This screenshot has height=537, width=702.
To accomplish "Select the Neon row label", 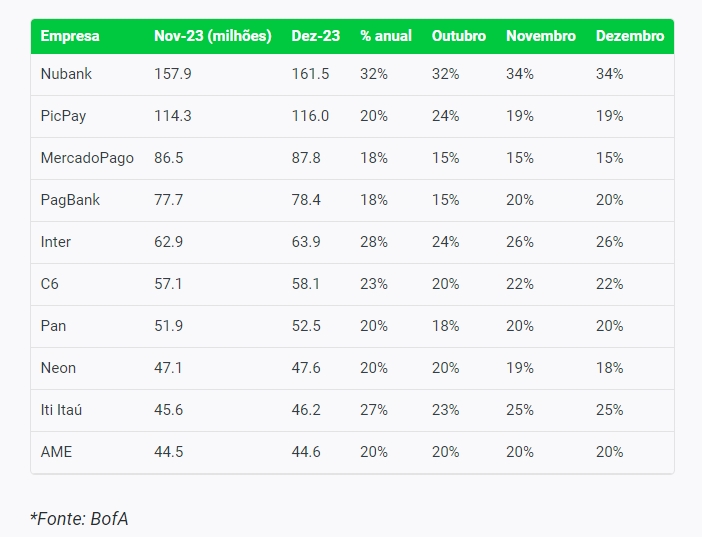I will point(58,368).
